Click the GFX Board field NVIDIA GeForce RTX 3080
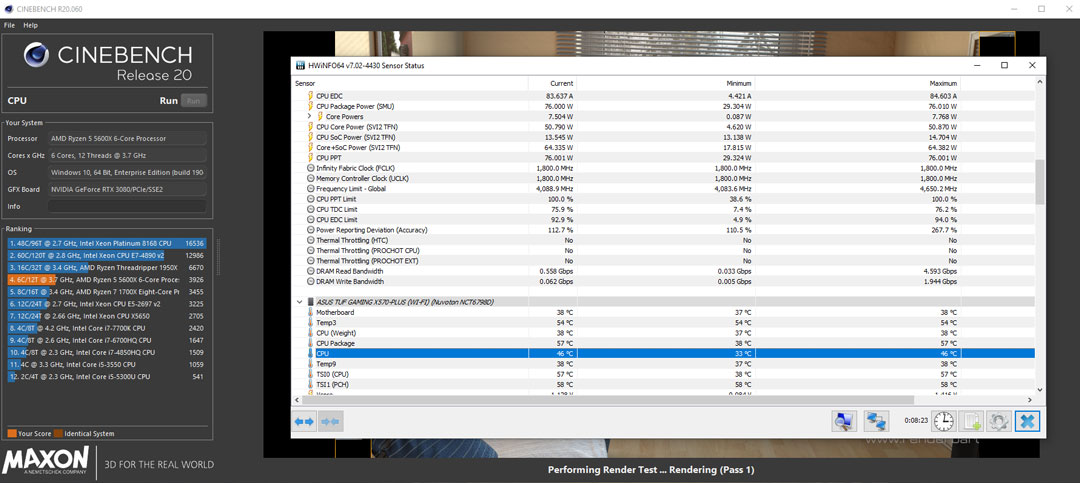 pos(127,189)
